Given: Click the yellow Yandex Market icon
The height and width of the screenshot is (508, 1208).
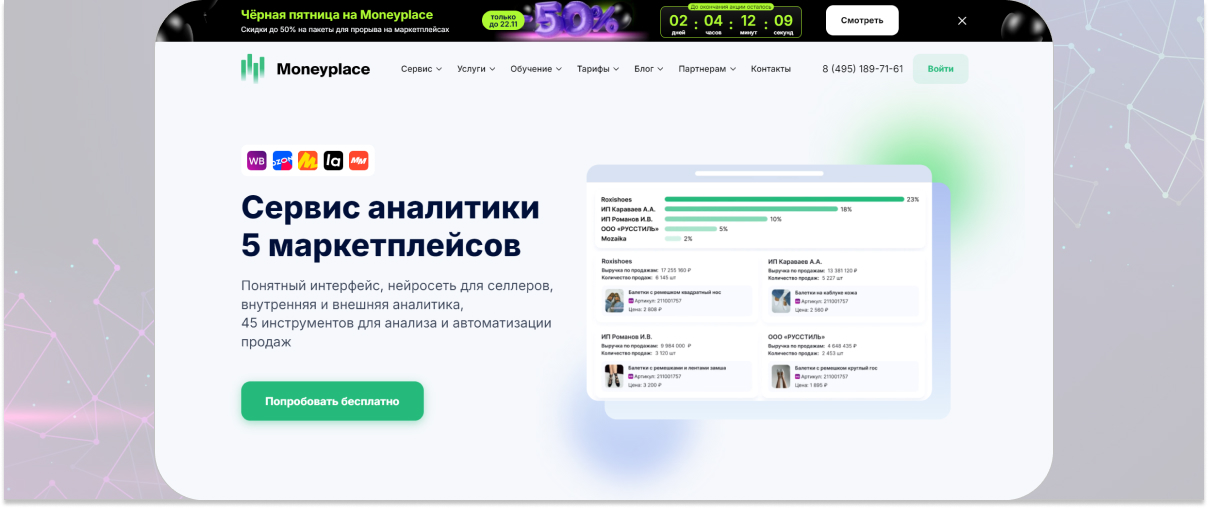Looking at the screenshot, I should coord(308,160).
